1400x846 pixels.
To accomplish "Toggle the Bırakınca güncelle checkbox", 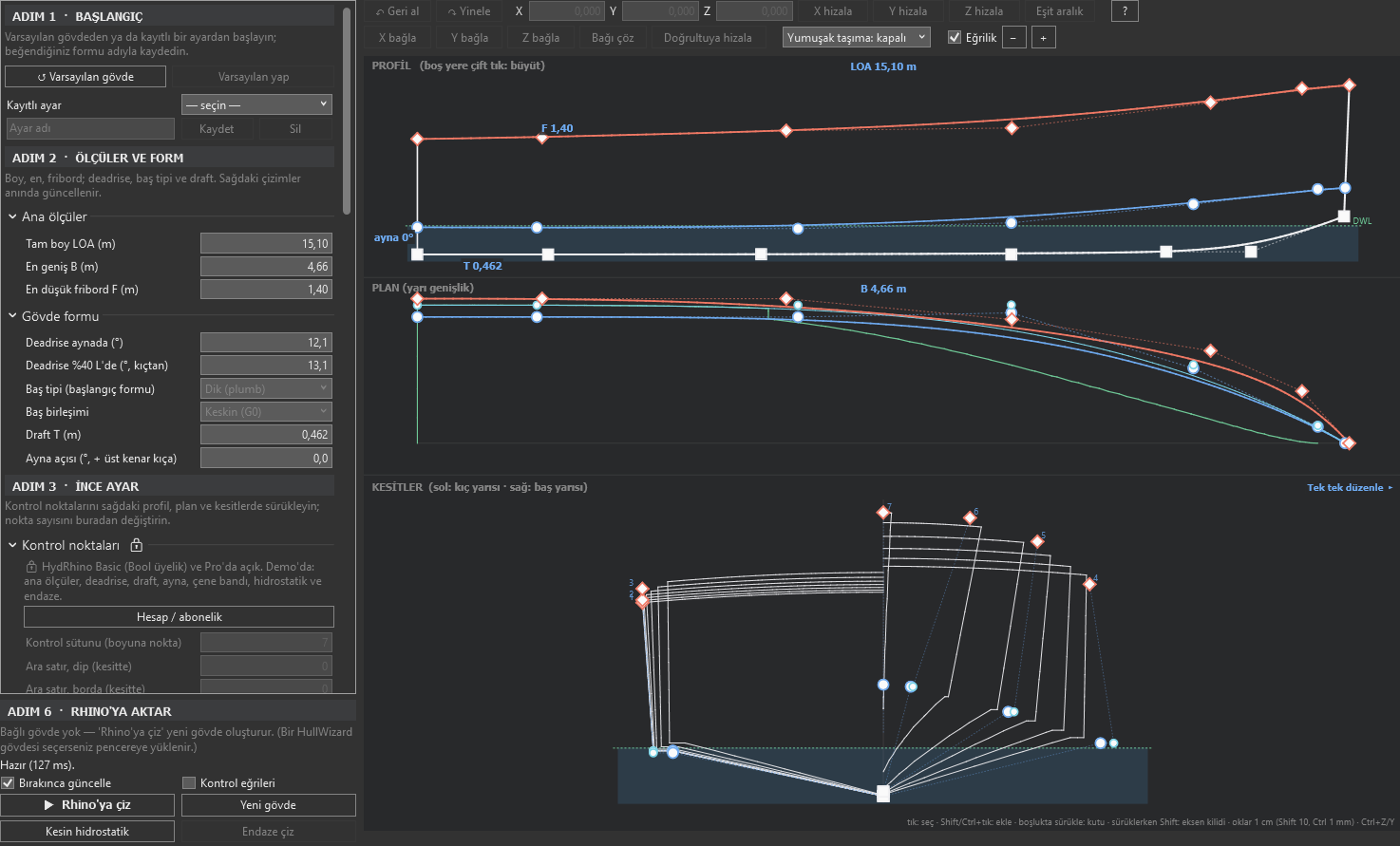I will pos(8,783).
